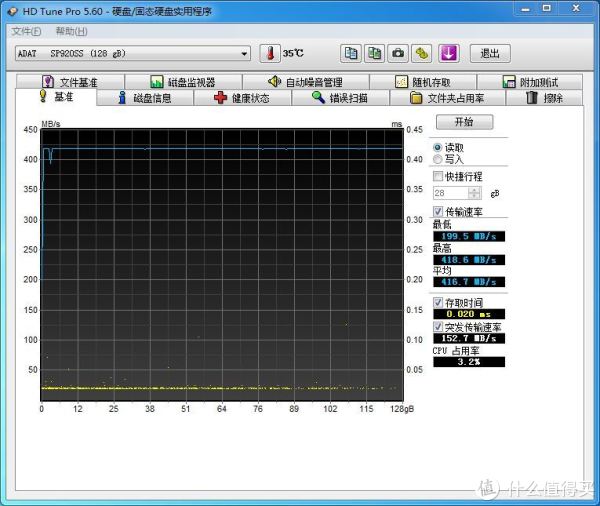Toggle the 突发传输速率 checkbox
The height and width of the screenshot is (506, 600).
tap(438, 326)
